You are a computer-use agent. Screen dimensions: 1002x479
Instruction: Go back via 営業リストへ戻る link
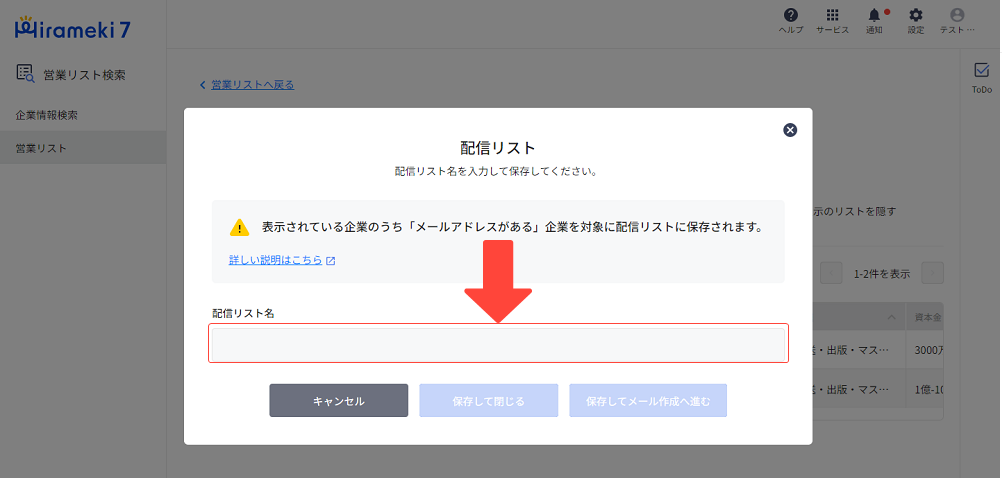tap(252, 84)
